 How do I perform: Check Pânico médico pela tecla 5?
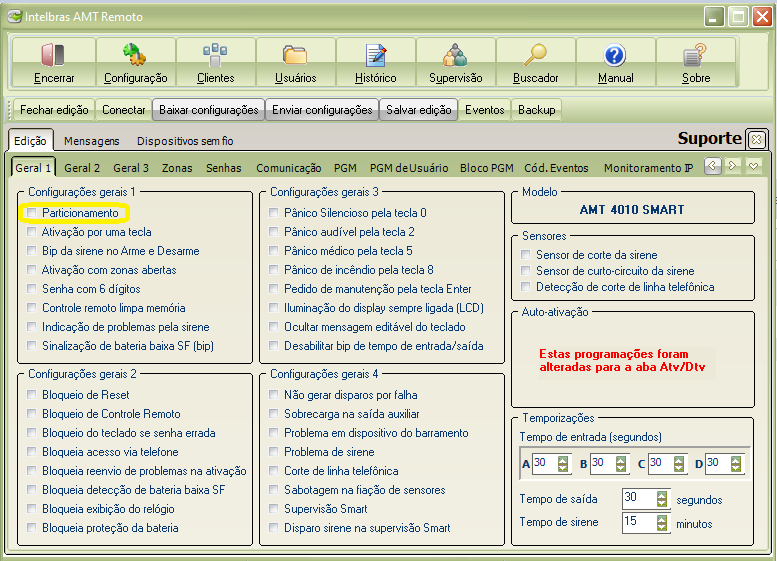pos(274,251)
